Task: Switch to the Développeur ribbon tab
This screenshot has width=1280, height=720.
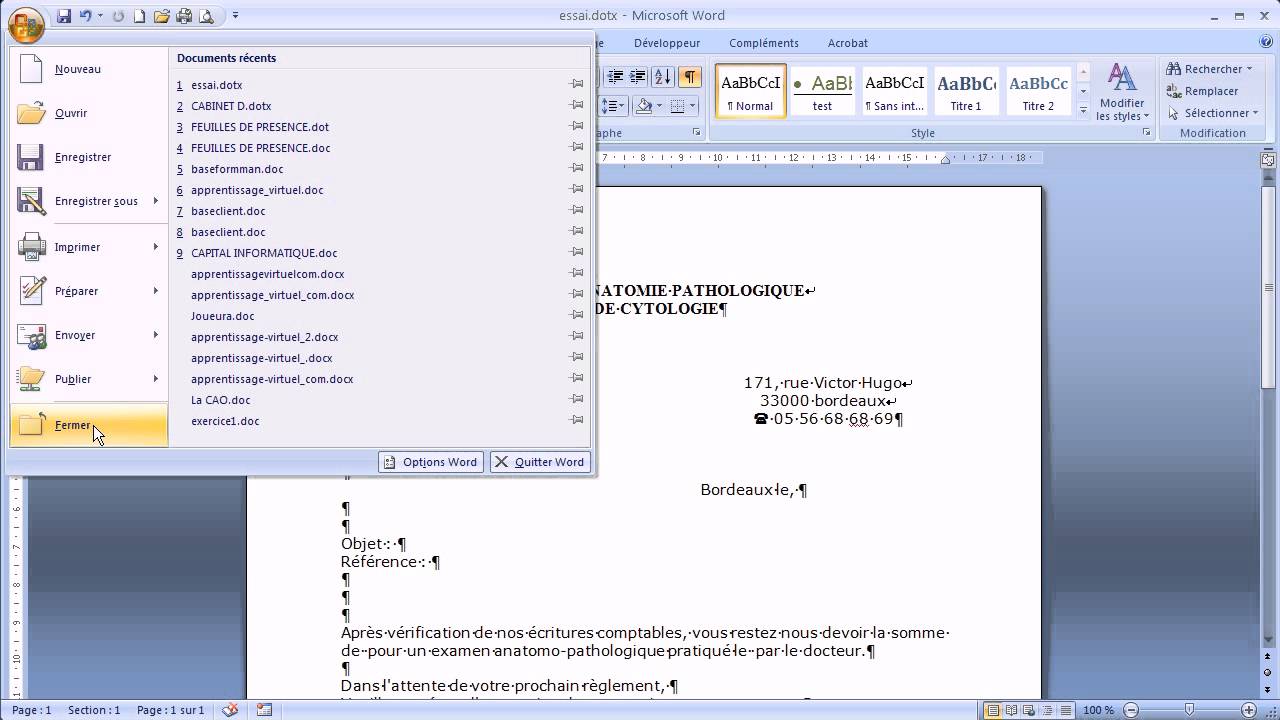Action: [x=667, y=43]
